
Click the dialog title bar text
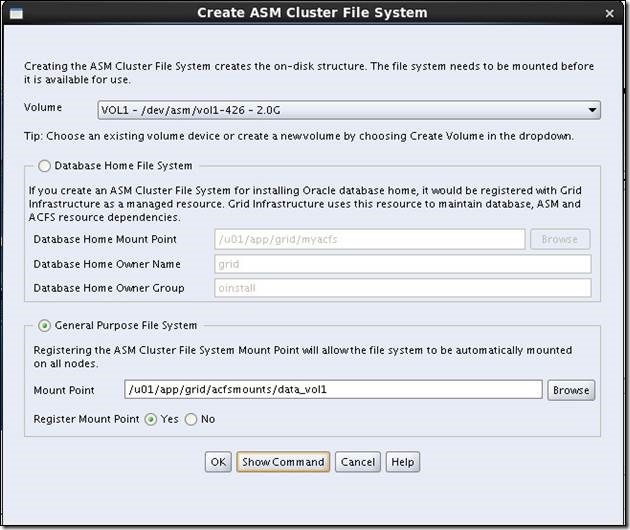tap(312, 13)
